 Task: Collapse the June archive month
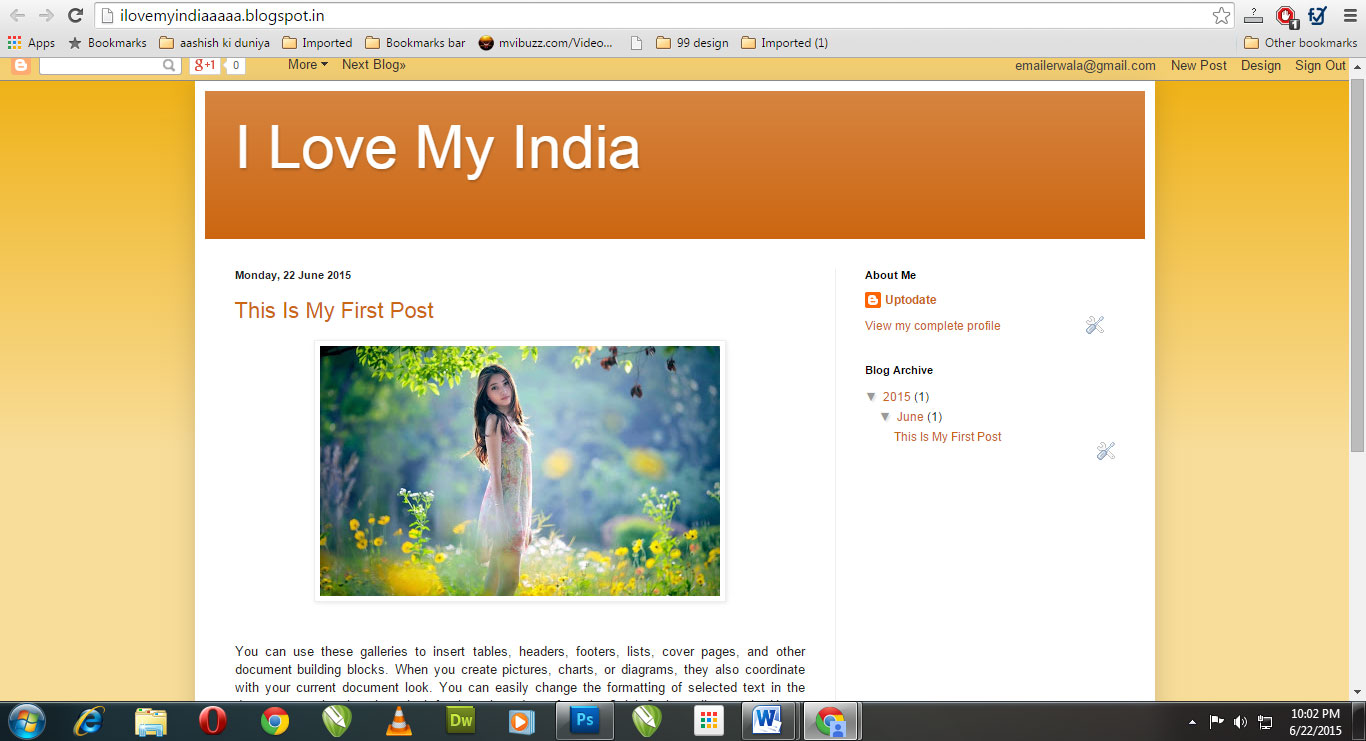(885, 417)
